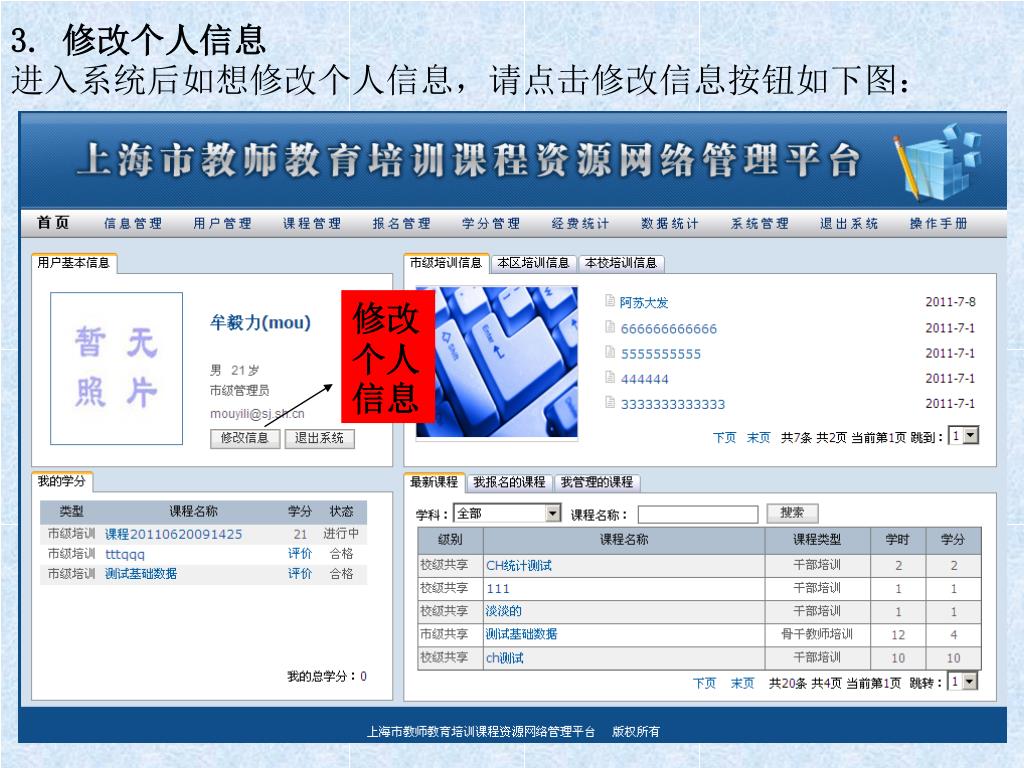1024x768 pixels.
Task: Open 测试基础数据 in the latest courses table
Action: coord(521,634)
